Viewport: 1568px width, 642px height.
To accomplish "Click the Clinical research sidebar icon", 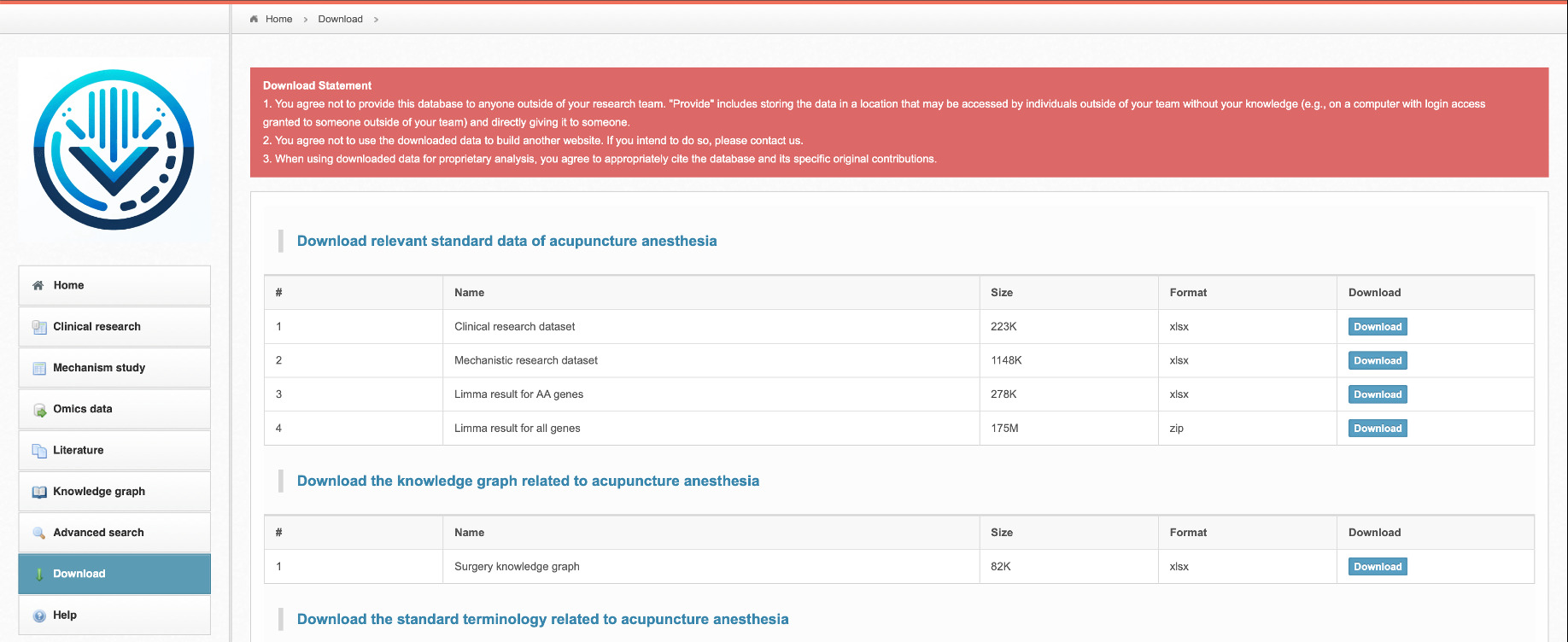I will coord(39,327).
